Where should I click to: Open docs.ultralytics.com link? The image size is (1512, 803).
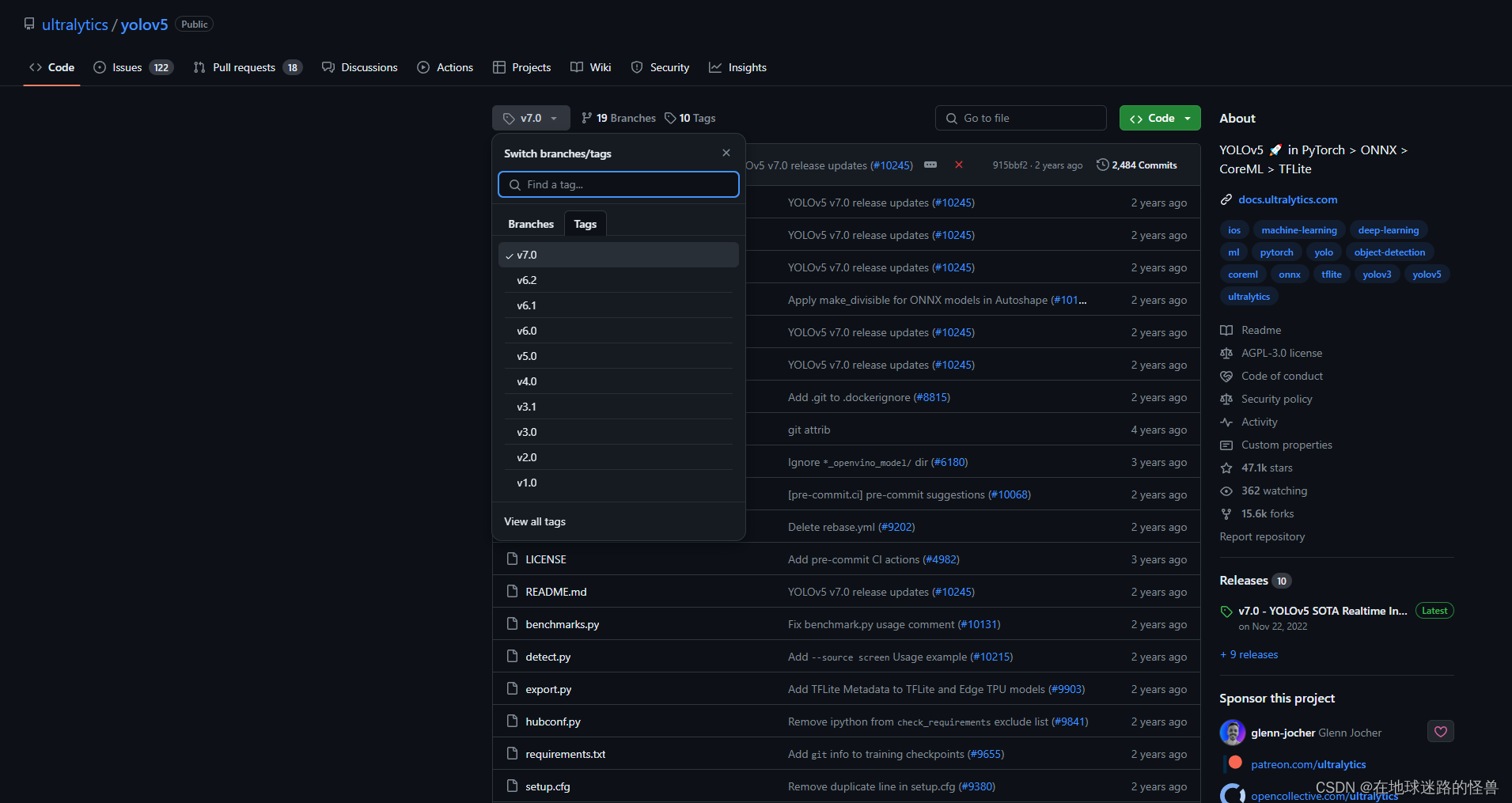(x=1287, y=199)
